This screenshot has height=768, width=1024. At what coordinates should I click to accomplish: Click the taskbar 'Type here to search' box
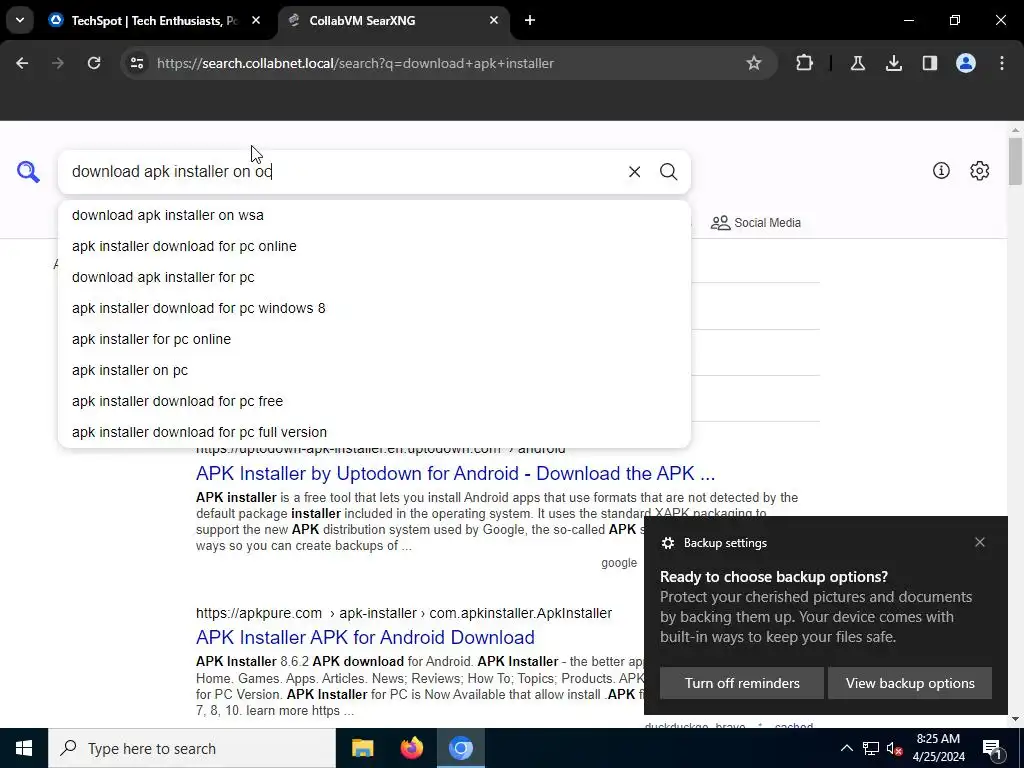click(x=192, y=748)
